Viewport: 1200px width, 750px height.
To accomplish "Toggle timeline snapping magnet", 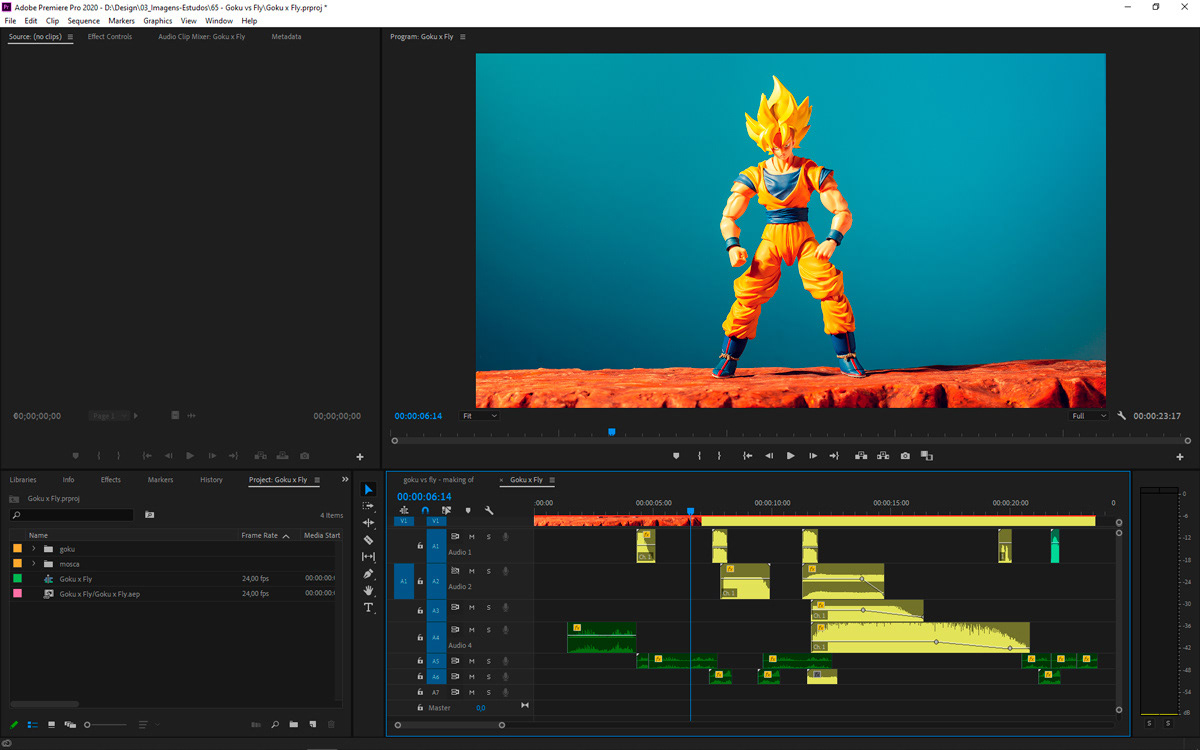I will (425, 511).
